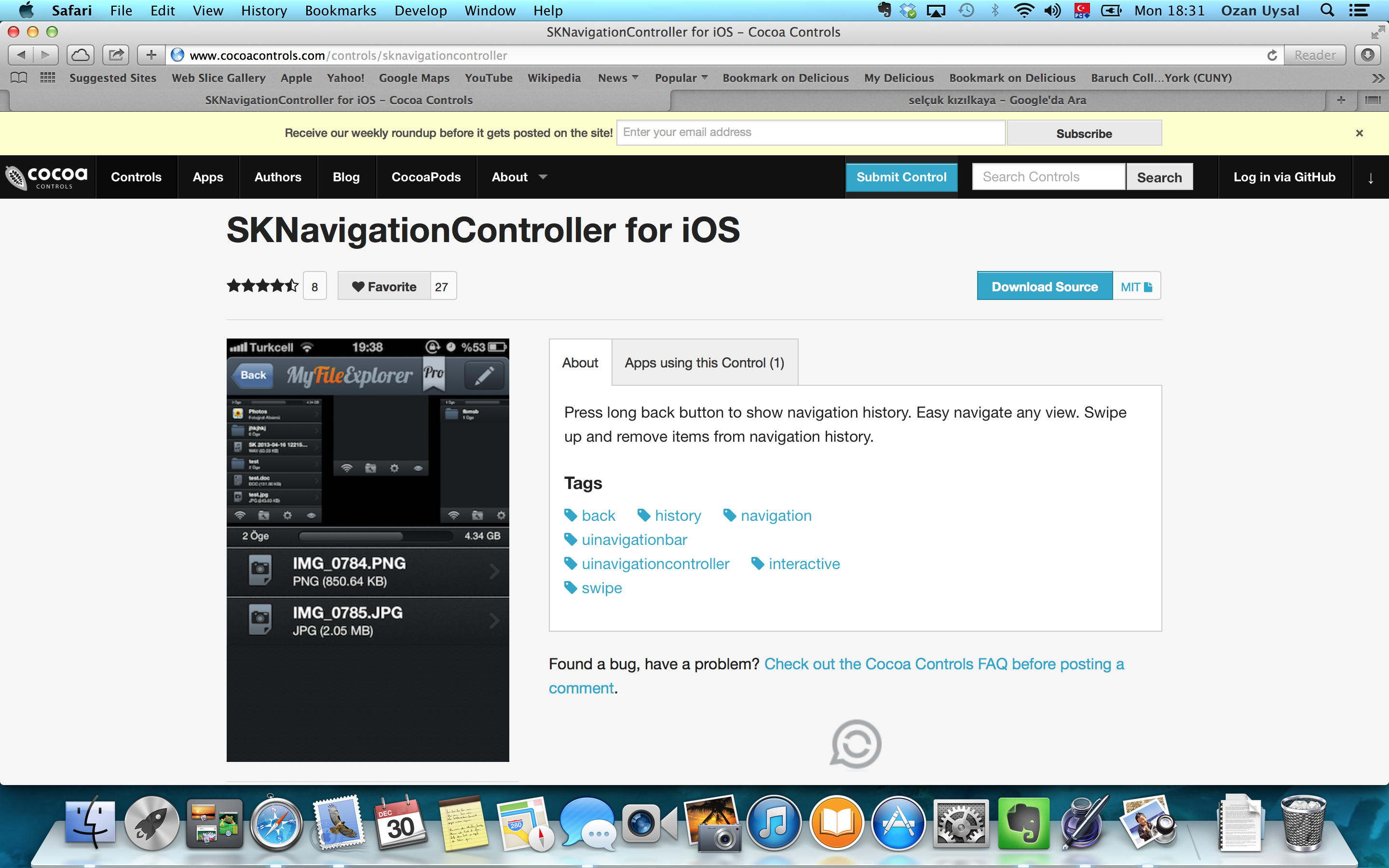Image resolution: width=1389 pixels, height=868 pixels.
Task: Open Spotlight magnifier in menu bar
Action: tap(1327, 10)
